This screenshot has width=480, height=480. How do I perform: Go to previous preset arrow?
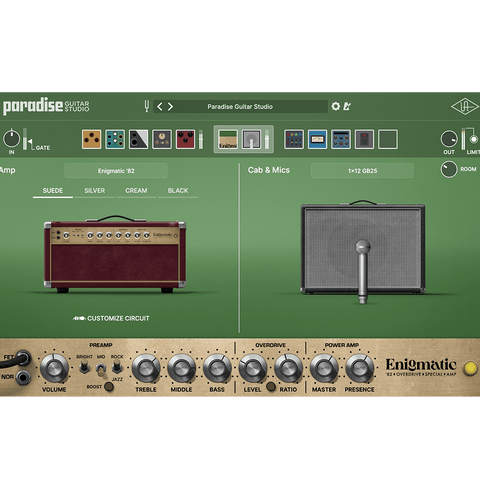(160, 107)
